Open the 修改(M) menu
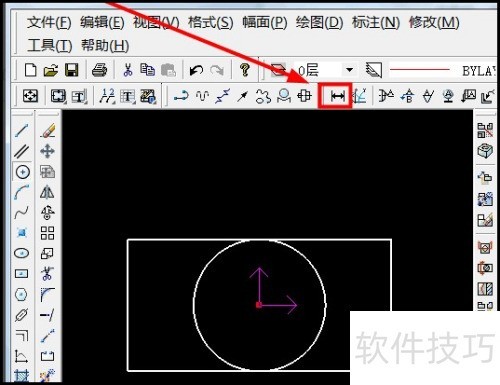This screenshot has height=385, width=500. (434, 23)
